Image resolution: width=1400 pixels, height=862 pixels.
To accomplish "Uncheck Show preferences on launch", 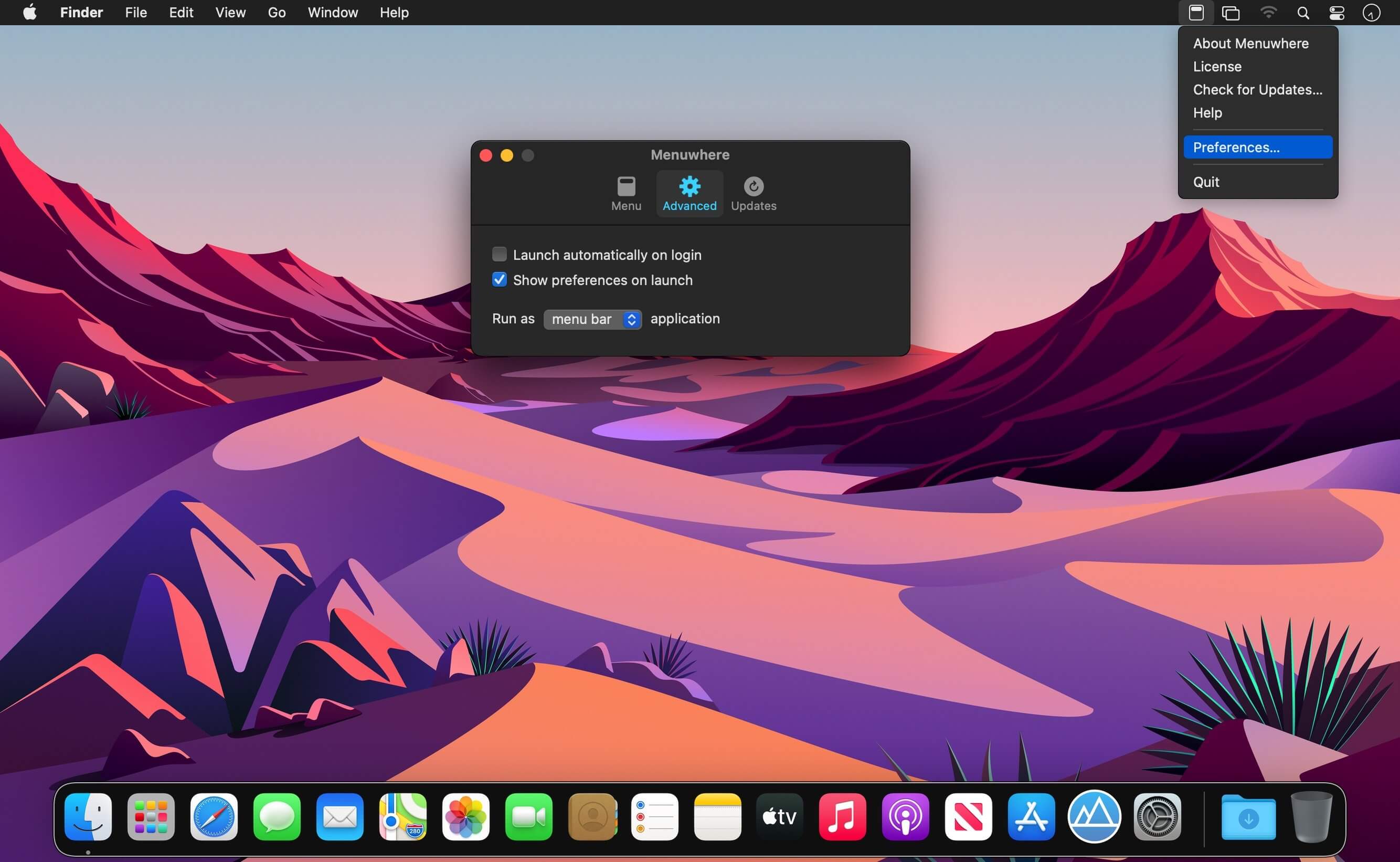I will tap(499, 279).
